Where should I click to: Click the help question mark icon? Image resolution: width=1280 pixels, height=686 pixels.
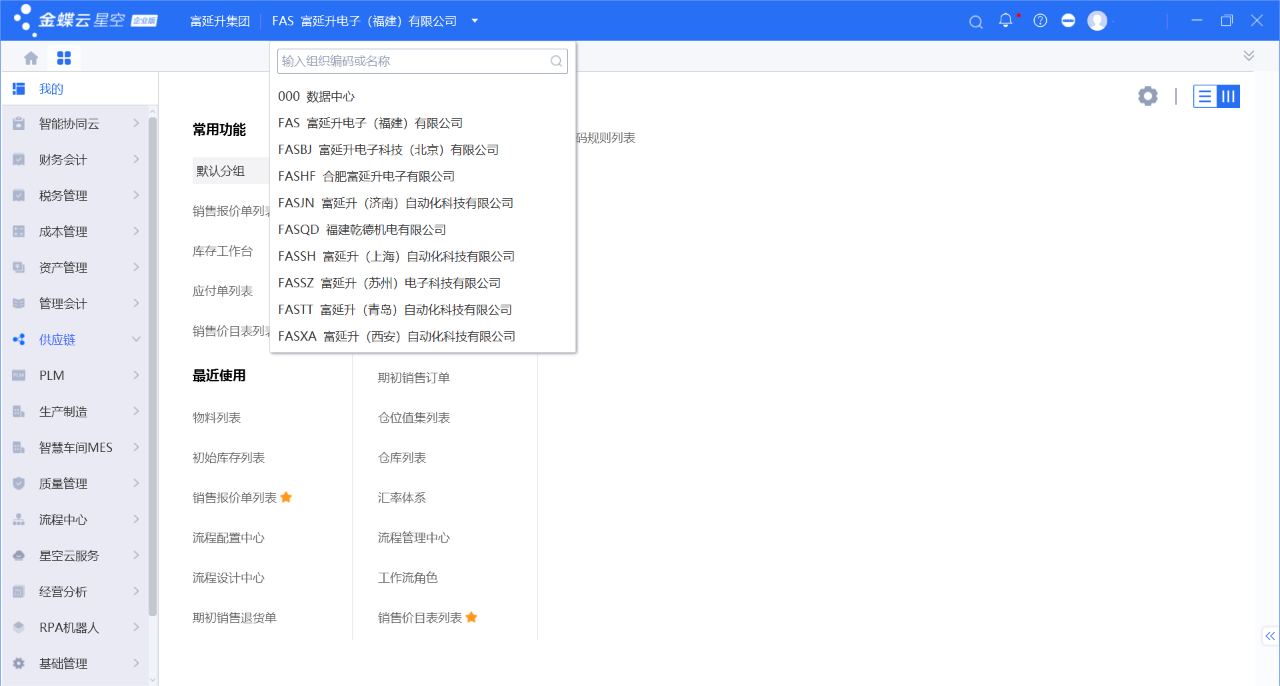(x=1040, y=21)
